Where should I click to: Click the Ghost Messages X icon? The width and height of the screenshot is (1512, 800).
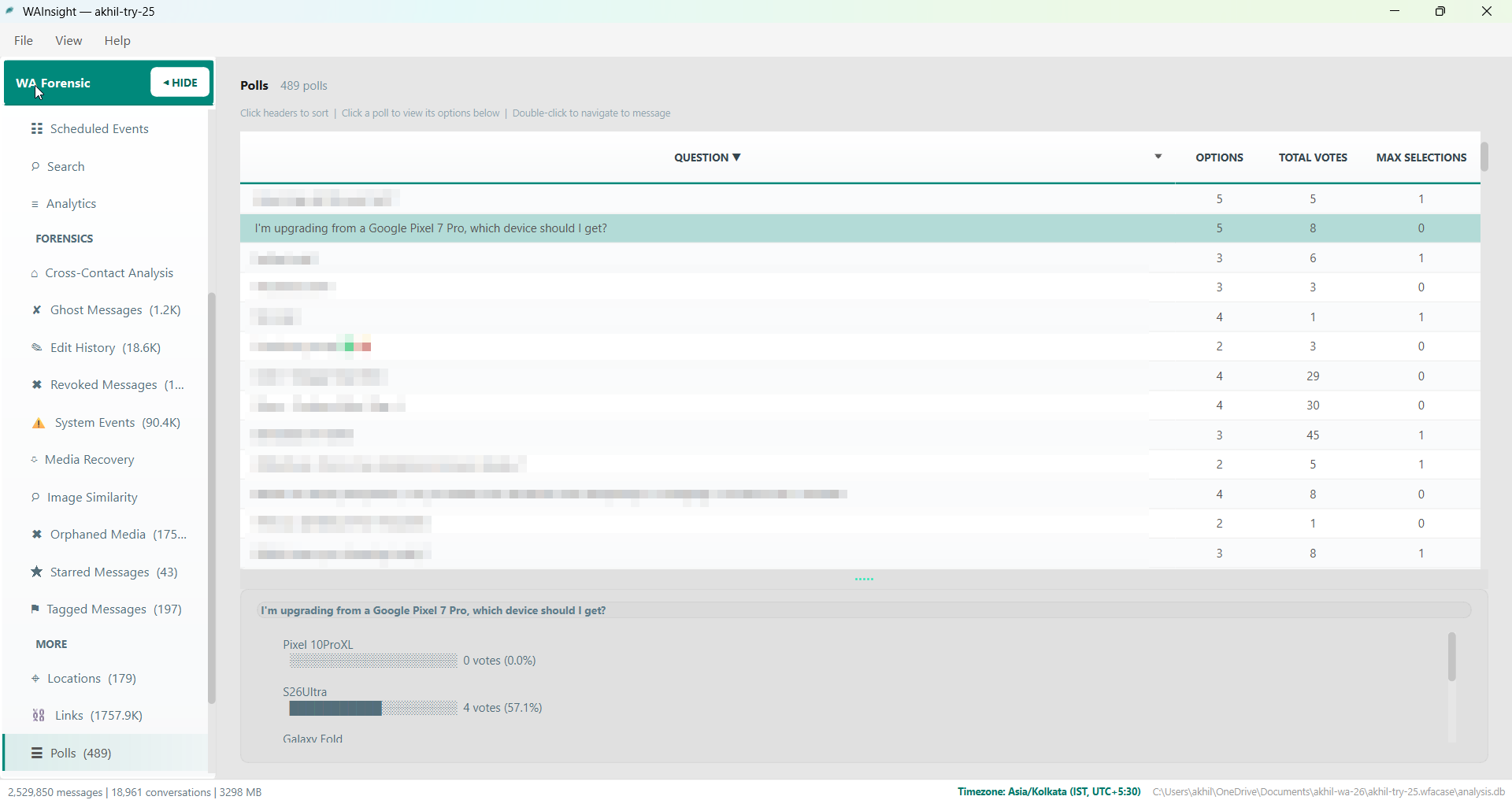click(x=36, y=311)
